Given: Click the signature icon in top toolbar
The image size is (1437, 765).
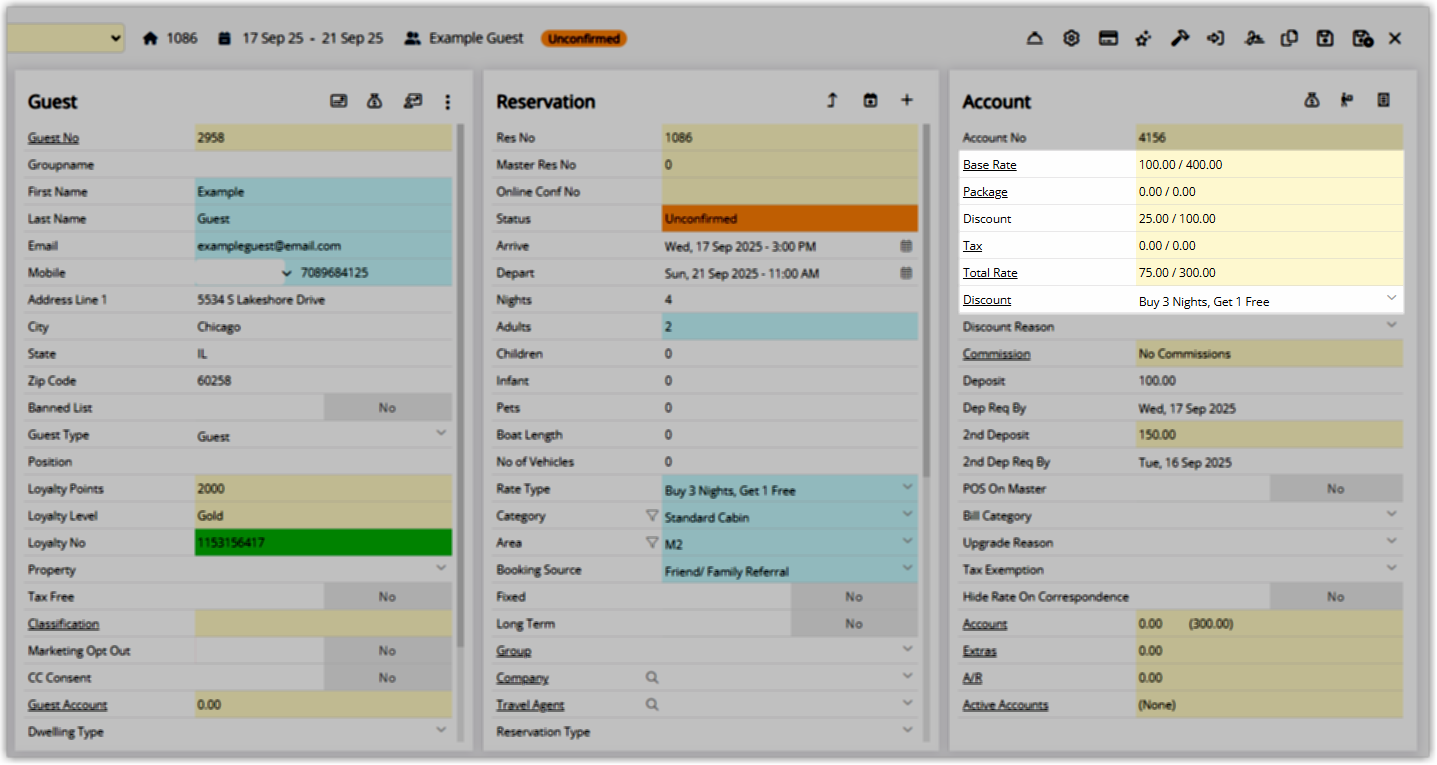Looking at the screenshot, I should click(1254, 38).
